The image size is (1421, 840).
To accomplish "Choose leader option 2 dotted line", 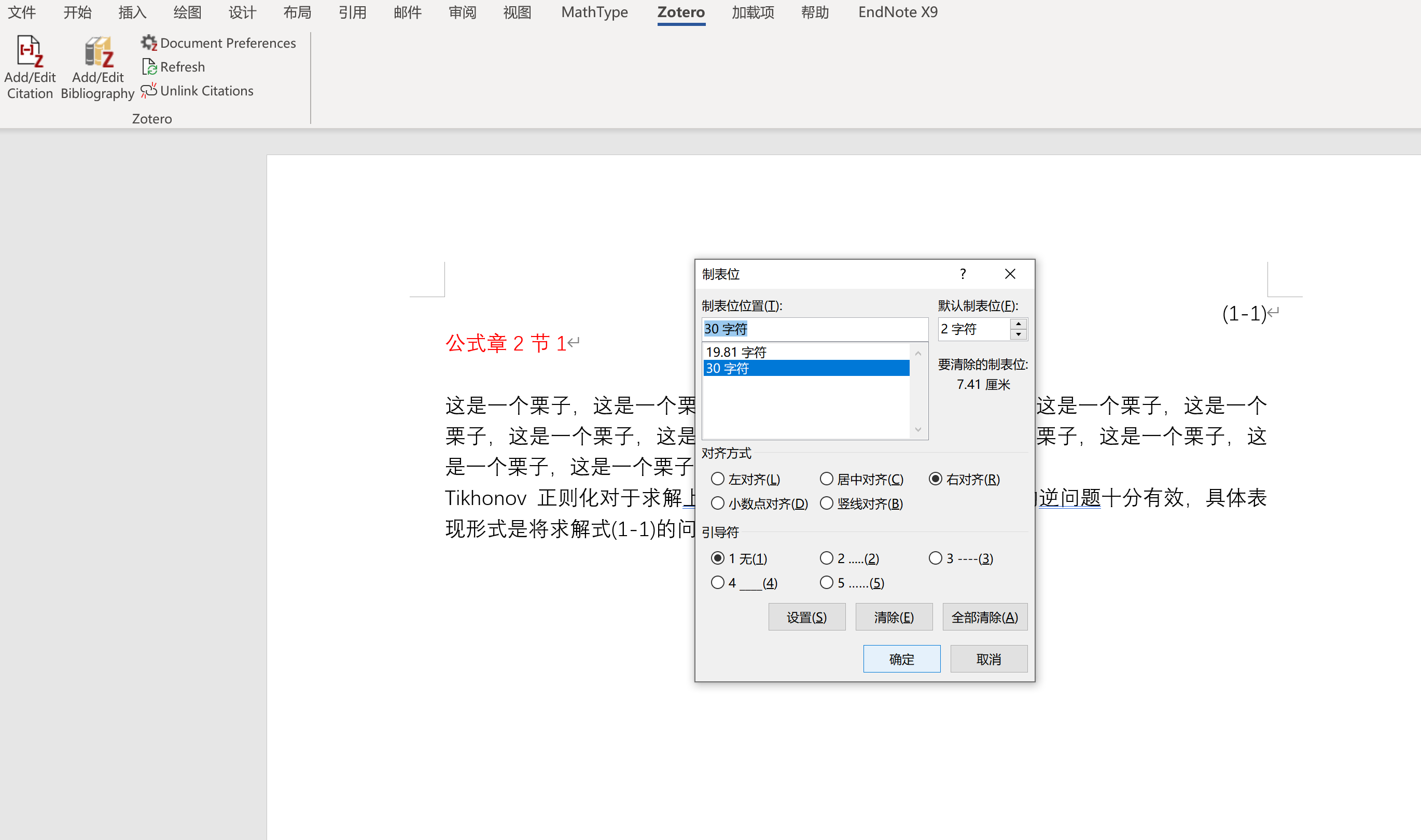I will (x=827, y=558).
